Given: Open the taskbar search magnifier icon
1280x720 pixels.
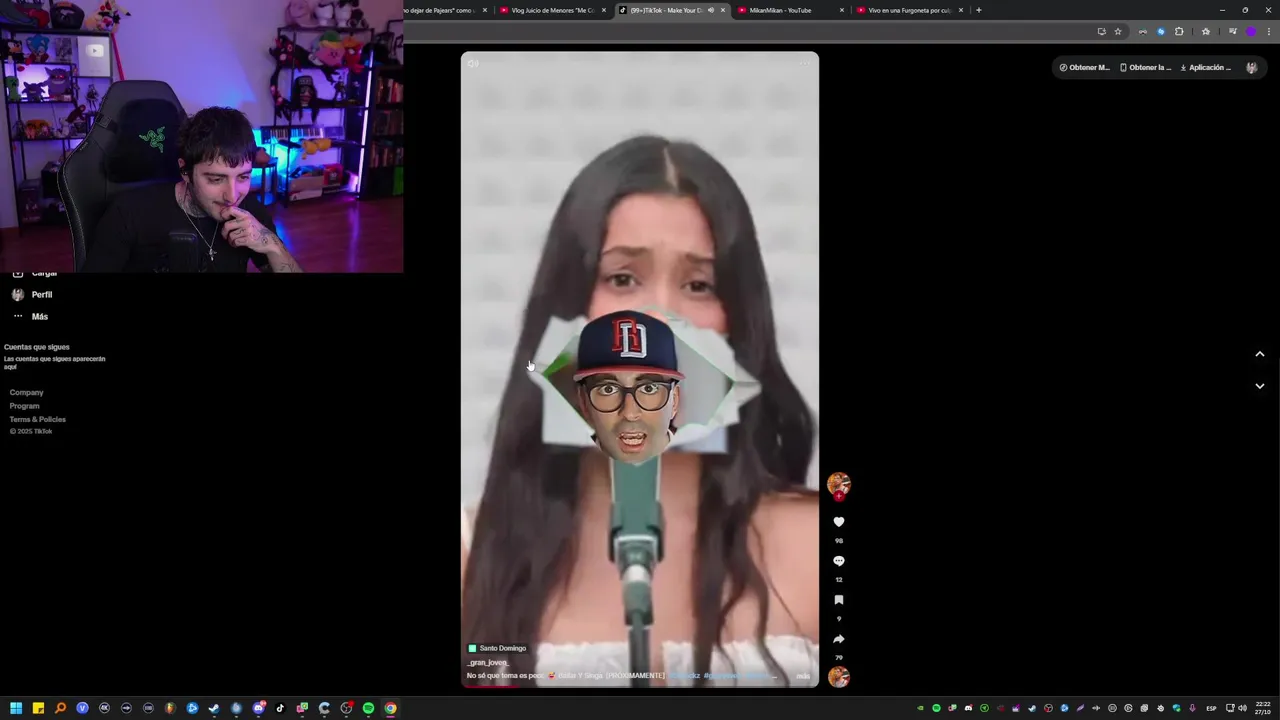Looking at the screenshot, I should [x=60, y=708].
